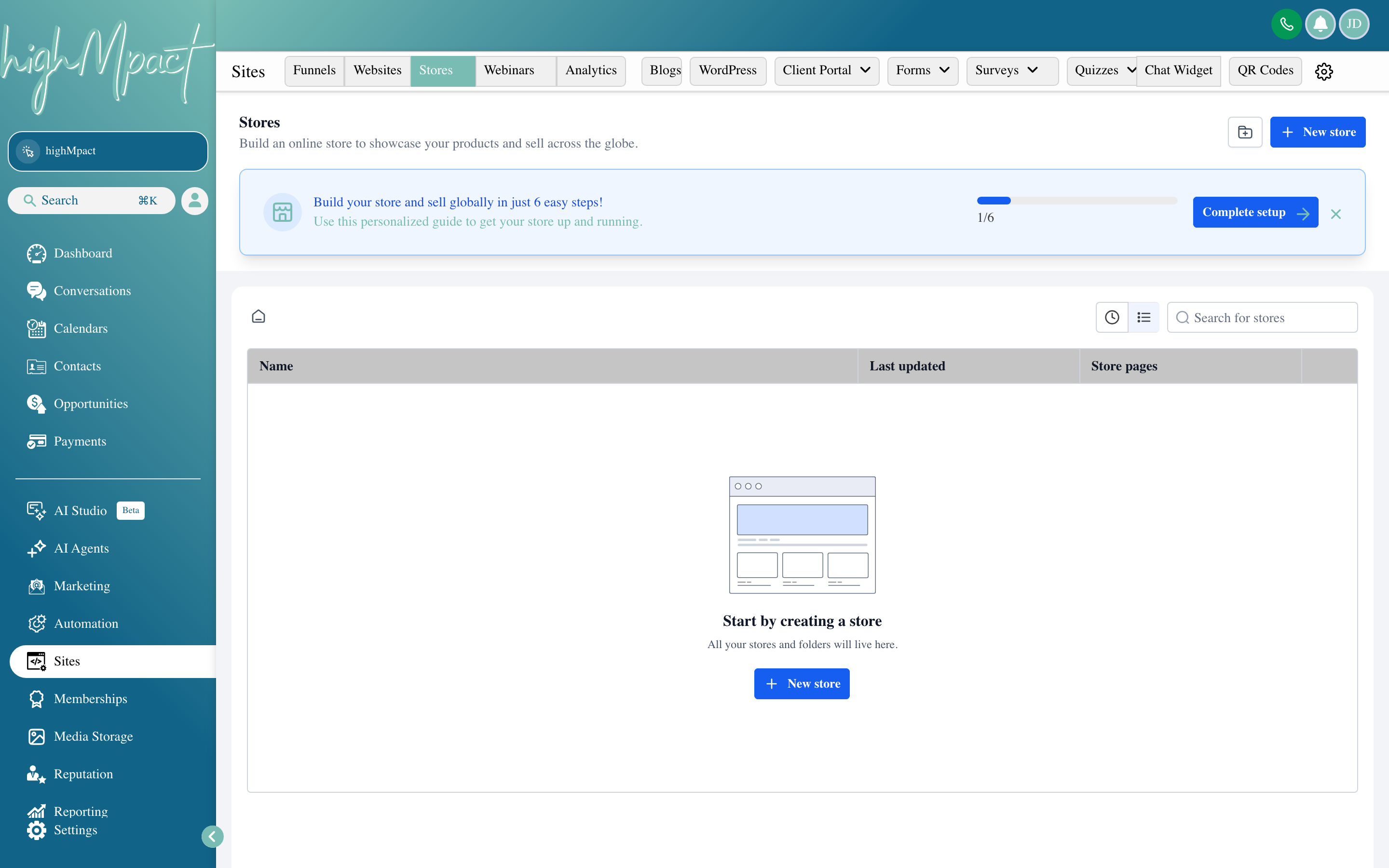This screenshot has width=1389, height=868.
Task: Click the Search for stores field
Action: point(1262,317)
